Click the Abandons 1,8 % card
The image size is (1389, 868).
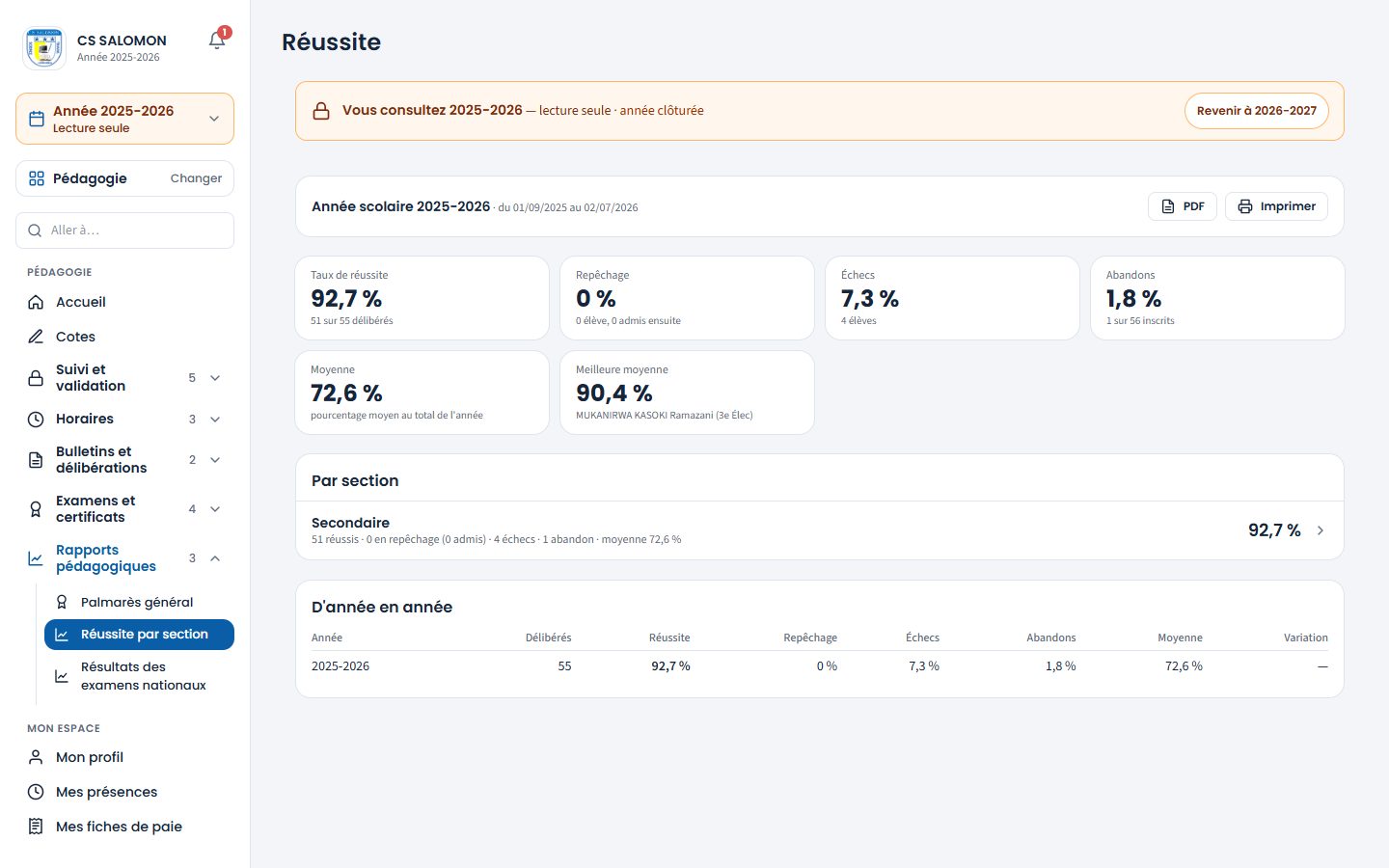coord(1217,298)
